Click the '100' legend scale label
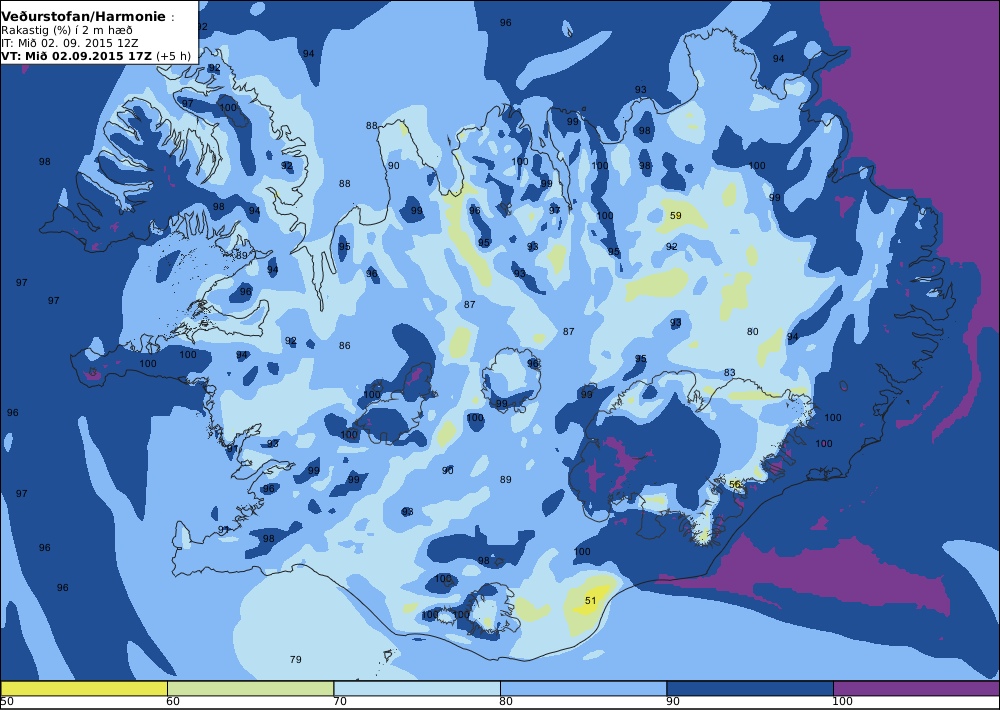The image size is (1000, 710). [843, 702]
